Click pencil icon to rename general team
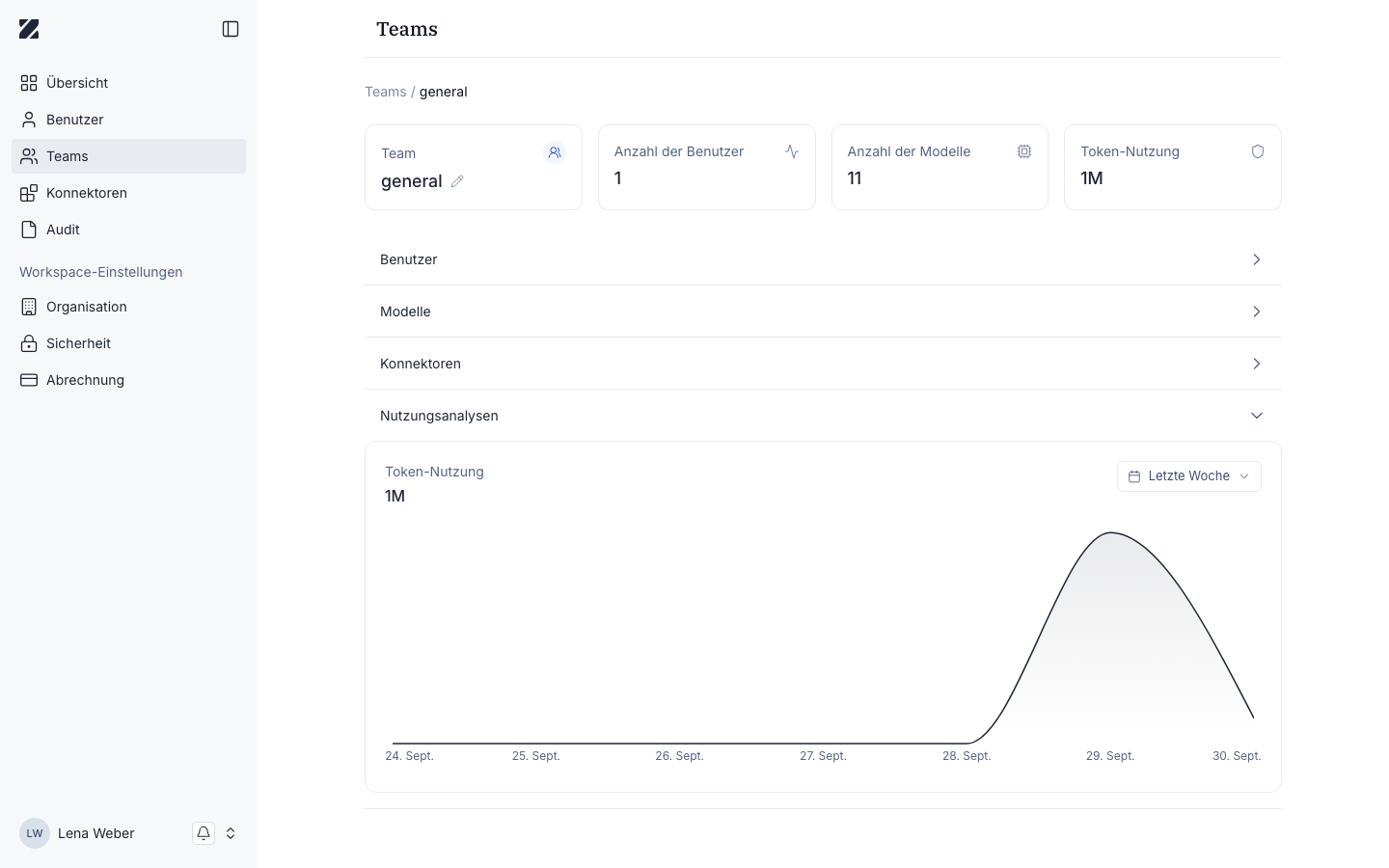 tap(457, 181)
